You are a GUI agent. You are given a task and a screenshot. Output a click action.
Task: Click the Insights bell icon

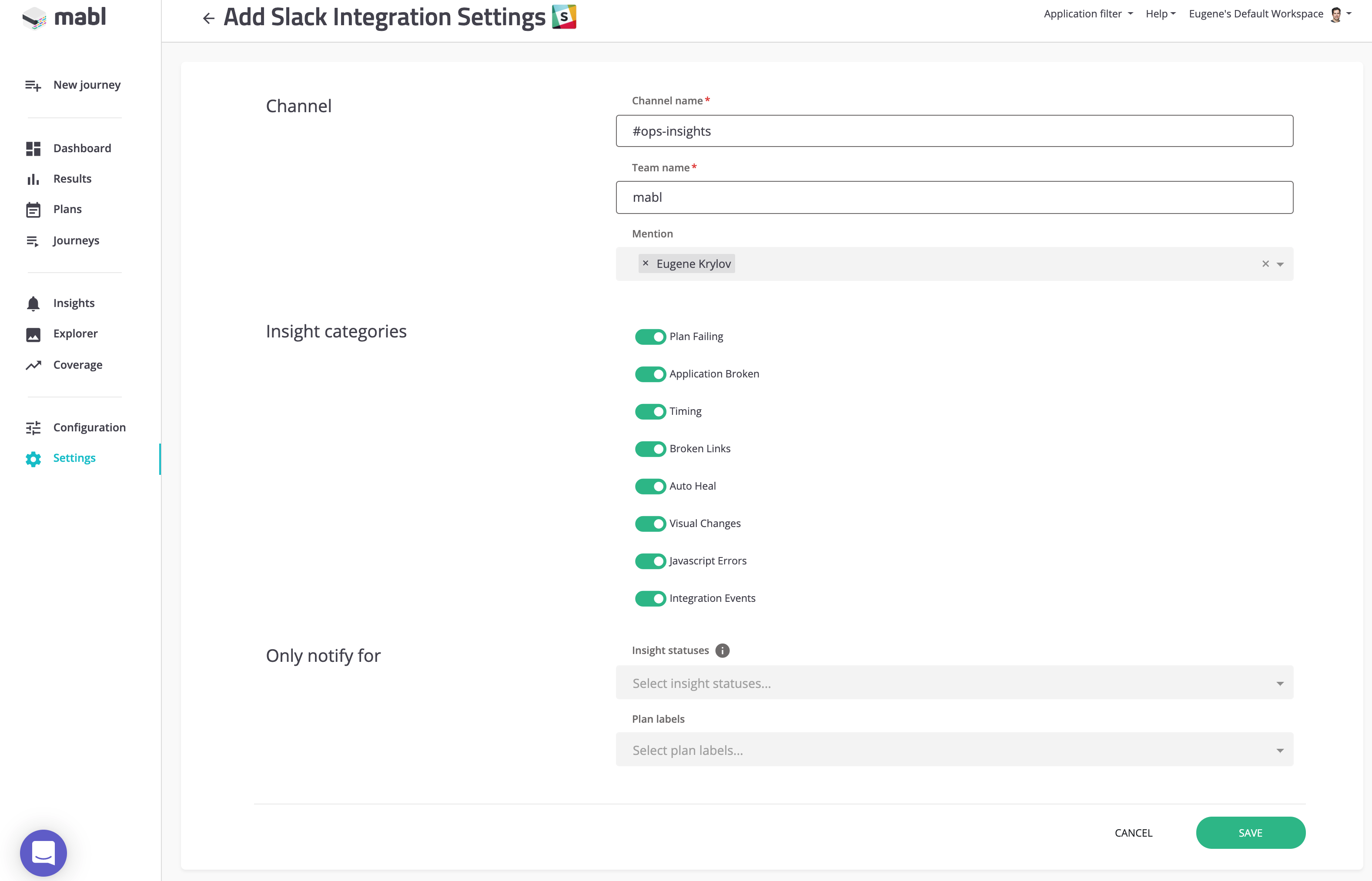point(33,304)
